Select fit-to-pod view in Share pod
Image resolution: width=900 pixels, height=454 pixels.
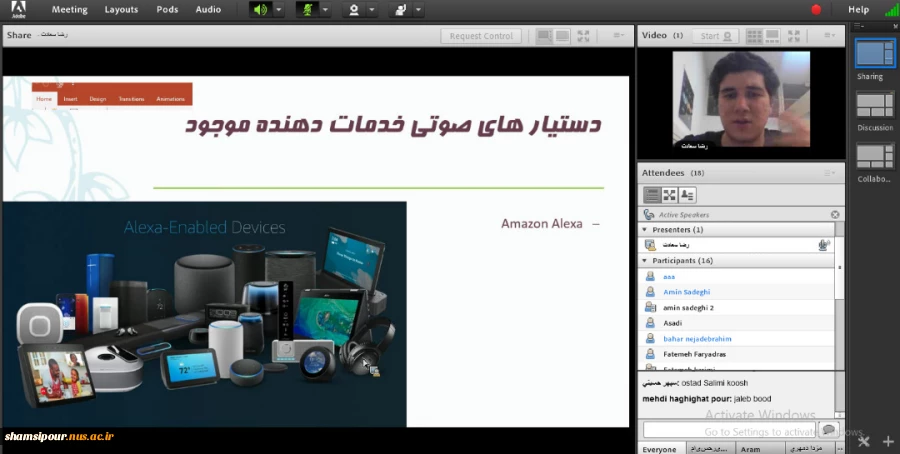(544, 36)
